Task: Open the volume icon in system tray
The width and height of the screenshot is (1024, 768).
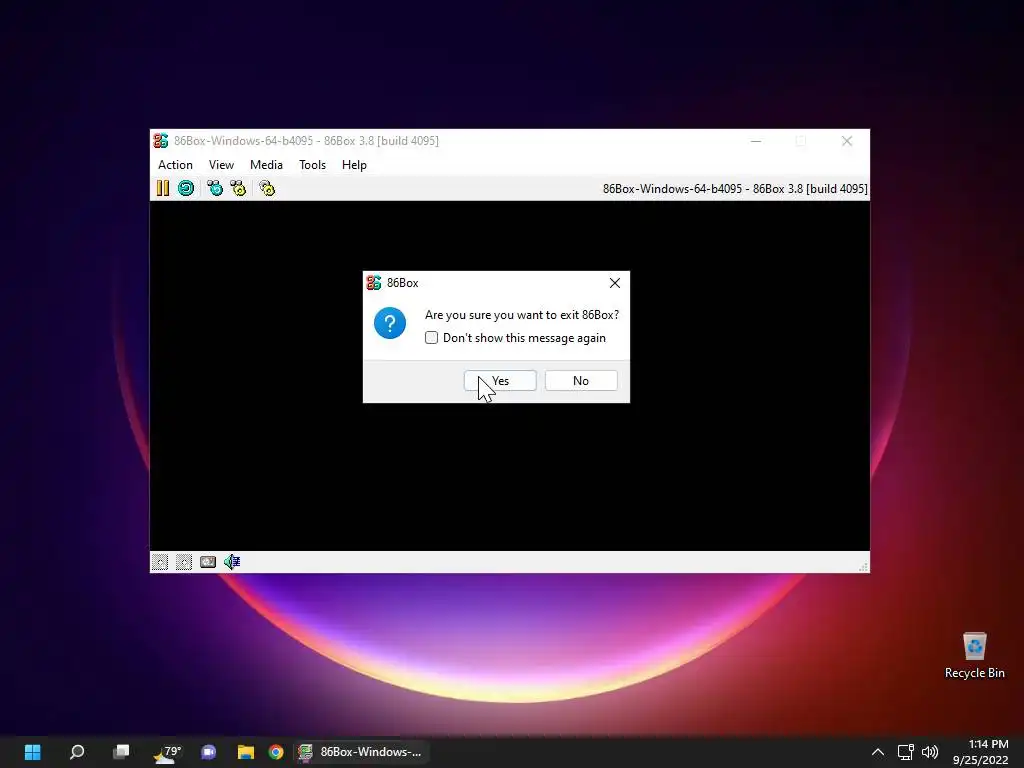Action: click(930, 752)
